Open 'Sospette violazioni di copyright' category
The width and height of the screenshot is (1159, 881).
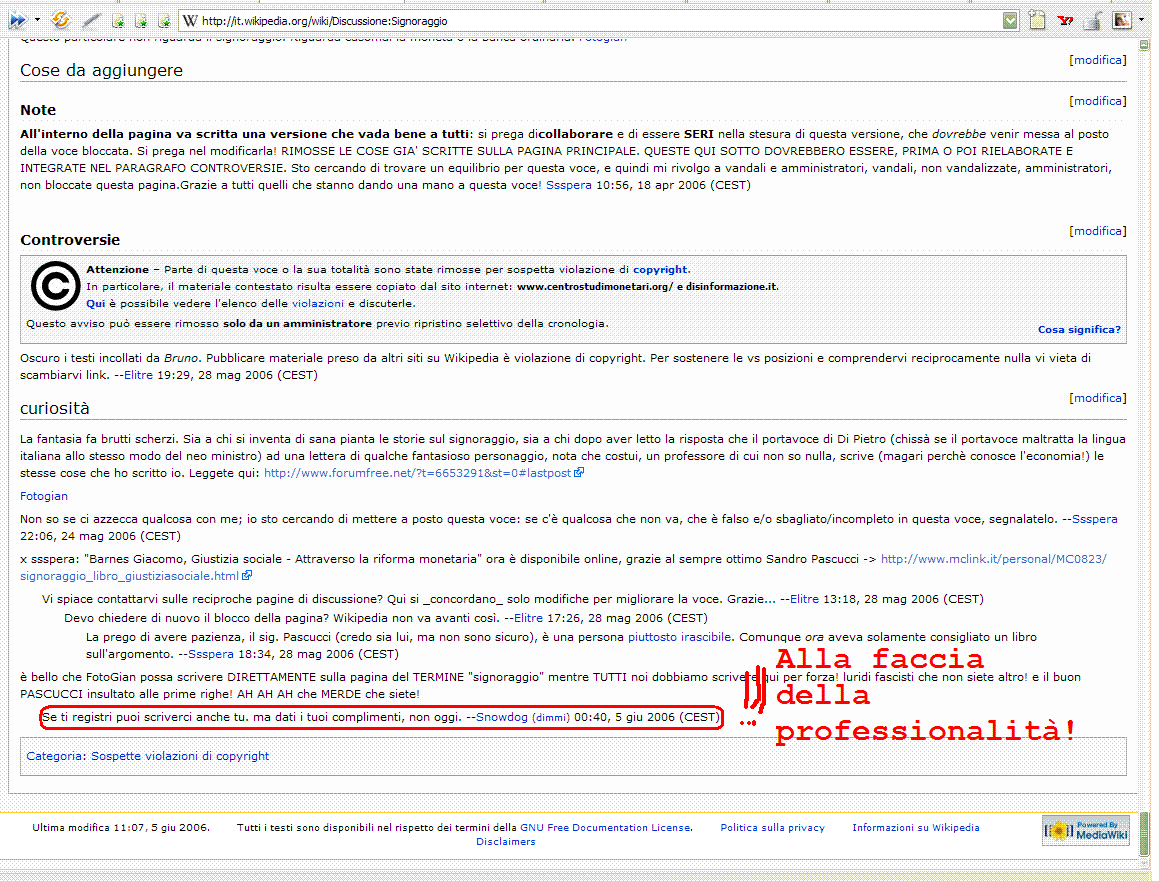tap(180, 756)
